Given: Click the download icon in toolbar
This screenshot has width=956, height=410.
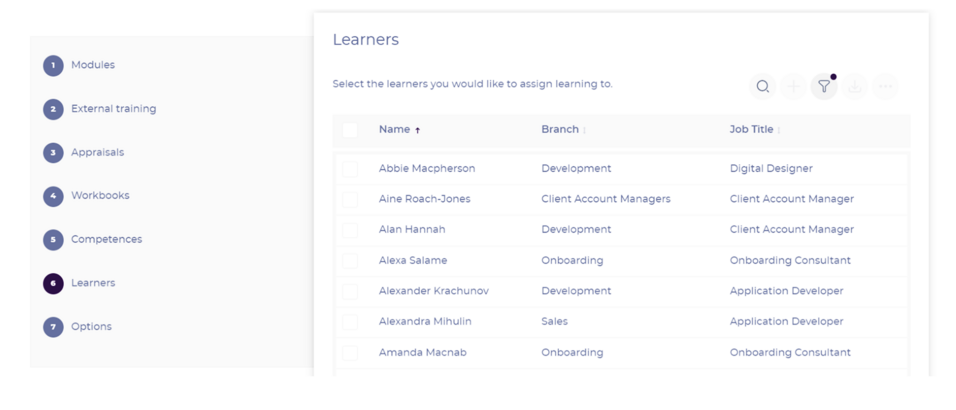Looking at the screenshot, I should [855, 87].
